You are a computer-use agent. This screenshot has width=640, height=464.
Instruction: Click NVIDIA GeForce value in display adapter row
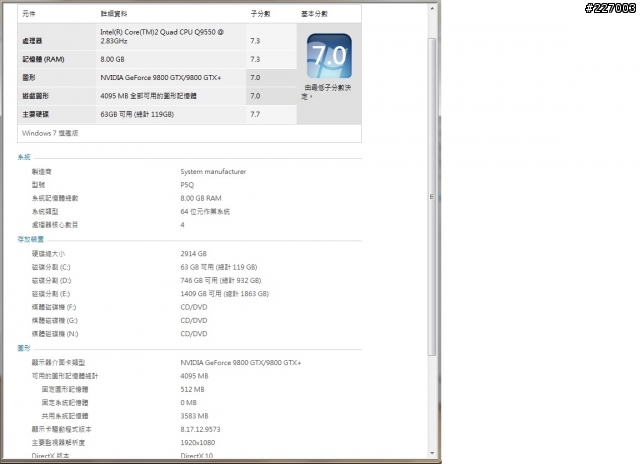pyautogui.click(x=240, y=363)
